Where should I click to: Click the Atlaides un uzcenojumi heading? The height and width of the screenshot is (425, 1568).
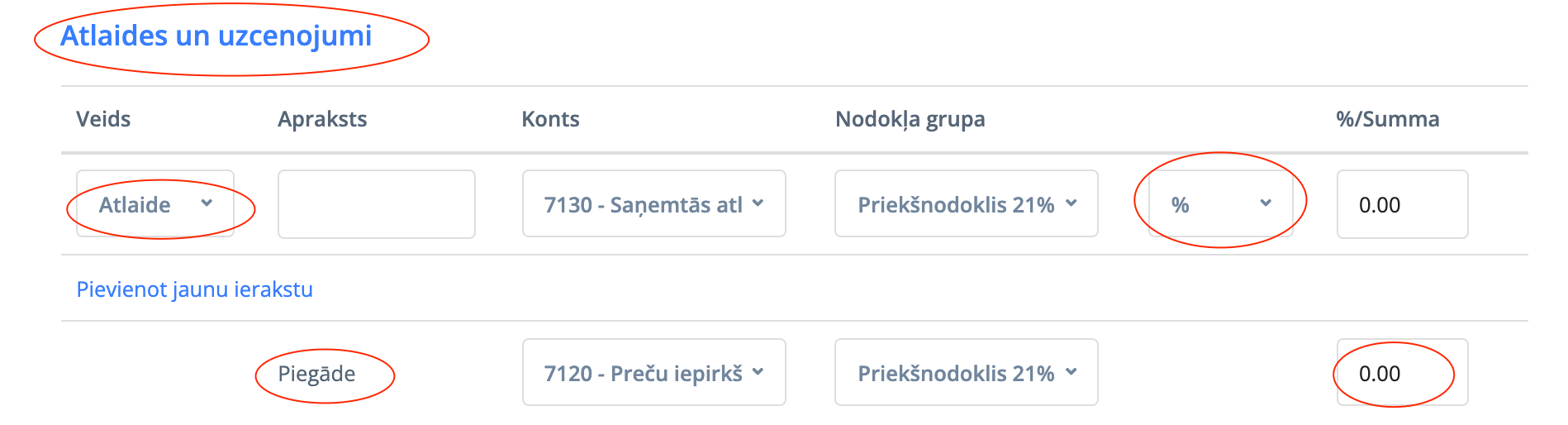[216, 36]
